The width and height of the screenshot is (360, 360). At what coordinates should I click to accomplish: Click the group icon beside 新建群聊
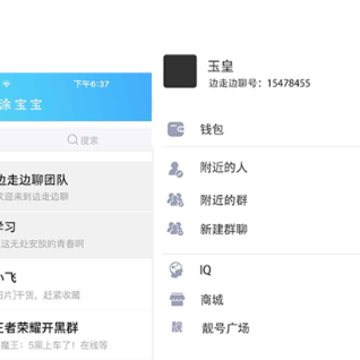[x=175, y=229]
